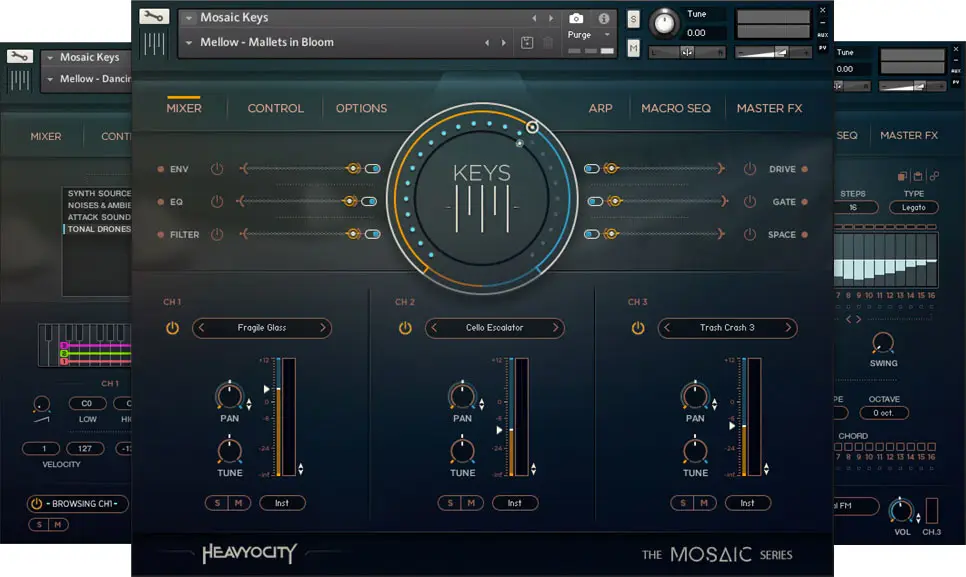Click the CH 3 Inst button

pos(747,503)
